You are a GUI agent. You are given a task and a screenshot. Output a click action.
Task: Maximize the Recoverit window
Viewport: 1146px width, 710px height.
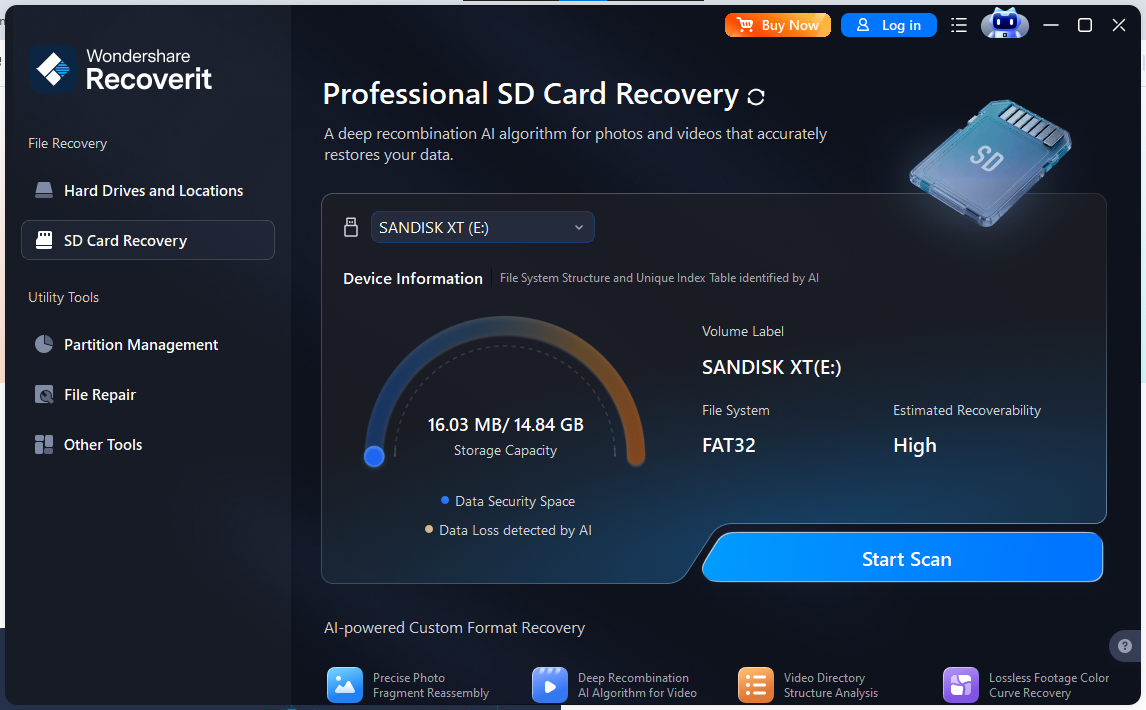click(1085, 25)
